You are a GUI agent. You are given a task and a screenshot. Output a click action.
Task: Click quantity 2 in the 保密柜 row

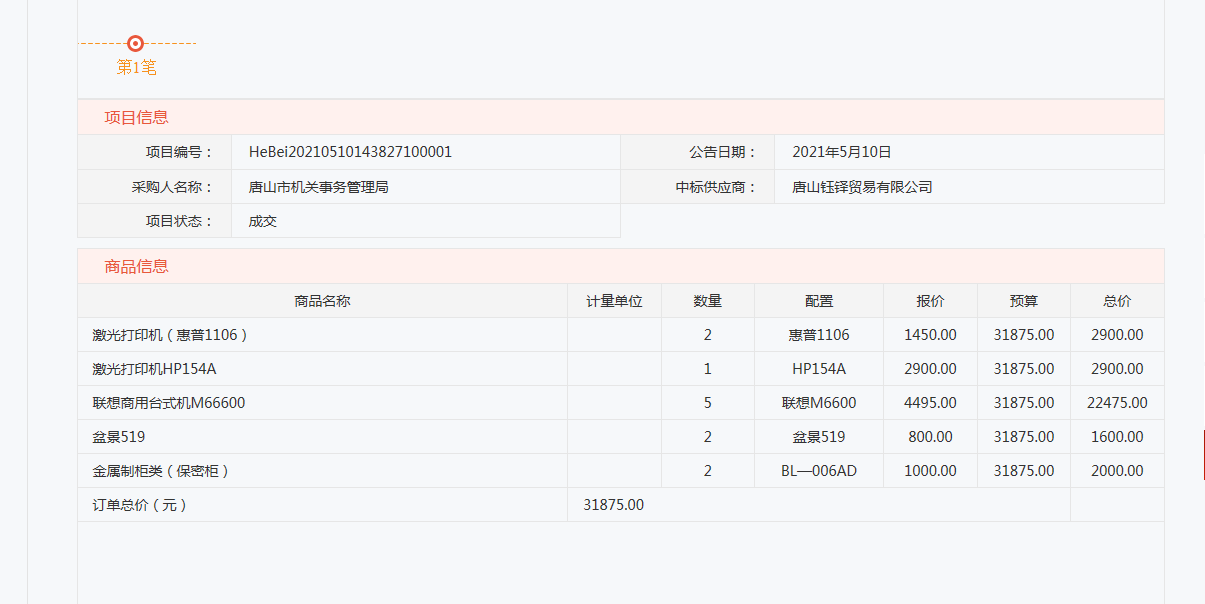(x=708, y=471)
